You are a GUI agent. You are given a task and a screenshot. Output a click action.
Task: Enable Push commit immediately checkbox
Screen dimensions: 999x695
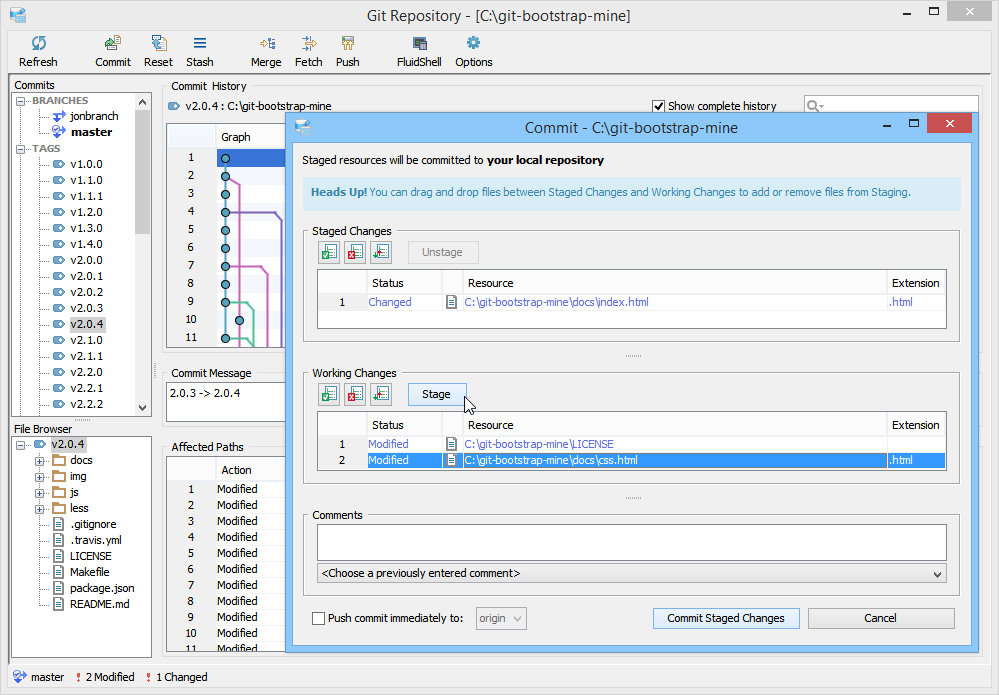tap(318, 618)
